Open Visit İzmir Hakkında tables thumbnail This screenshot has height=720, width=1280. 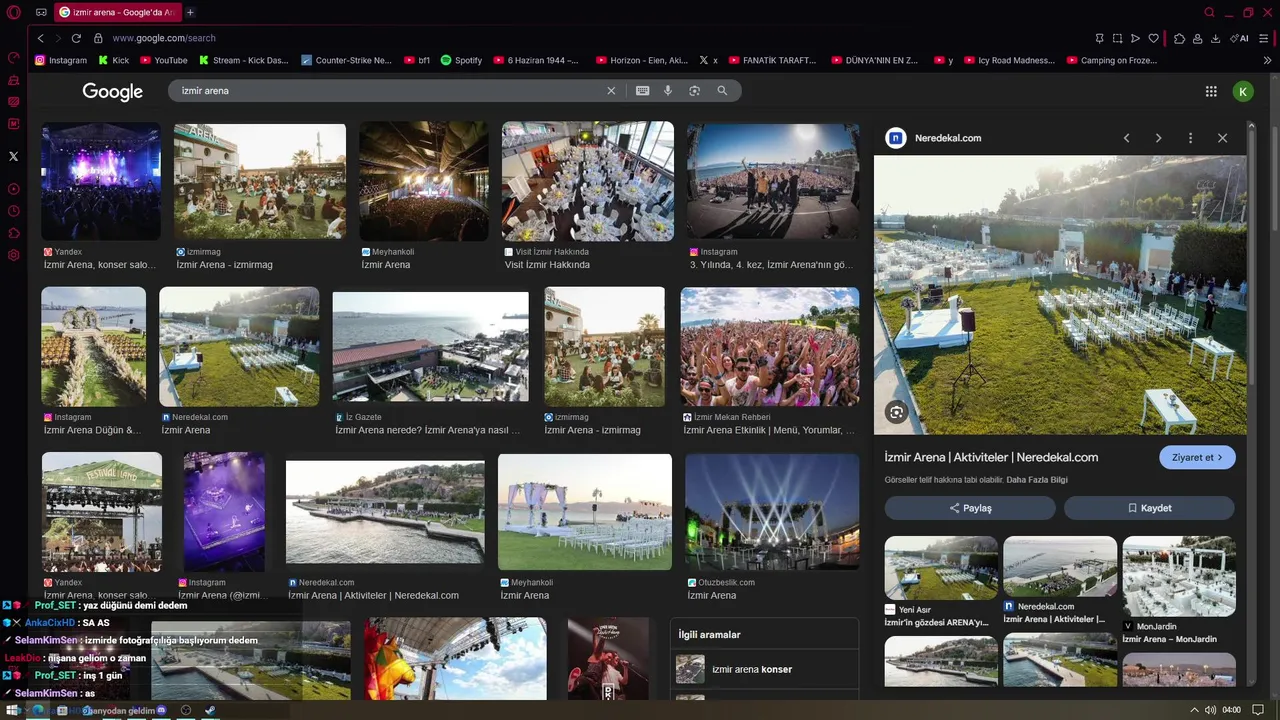588,181
